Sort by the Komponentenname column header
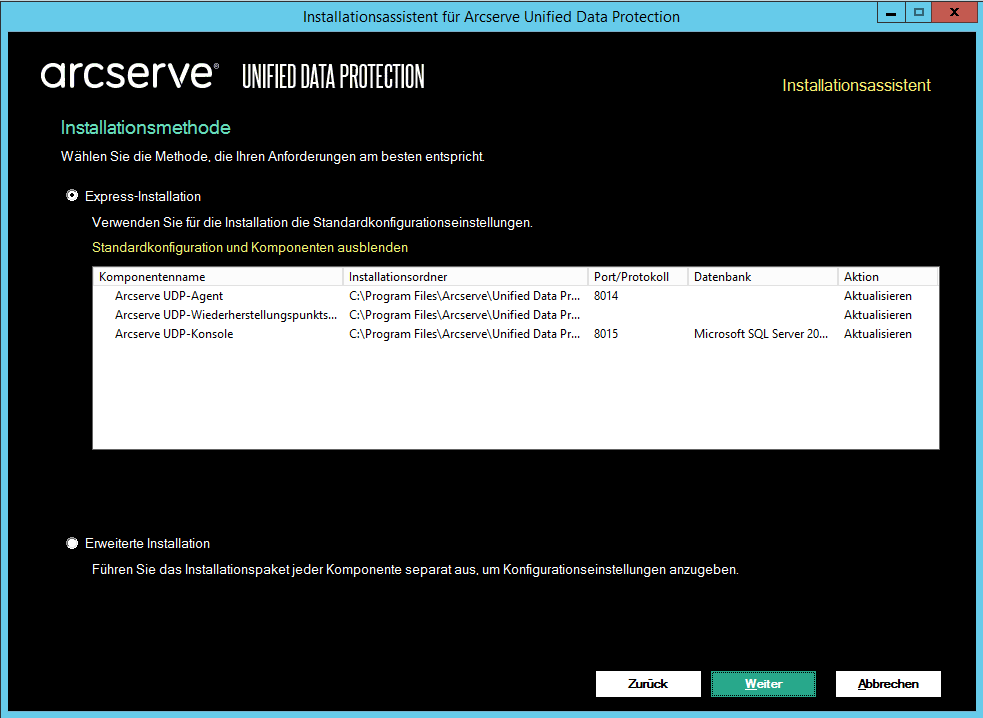The image size is (983, 718). click(218, 277)
